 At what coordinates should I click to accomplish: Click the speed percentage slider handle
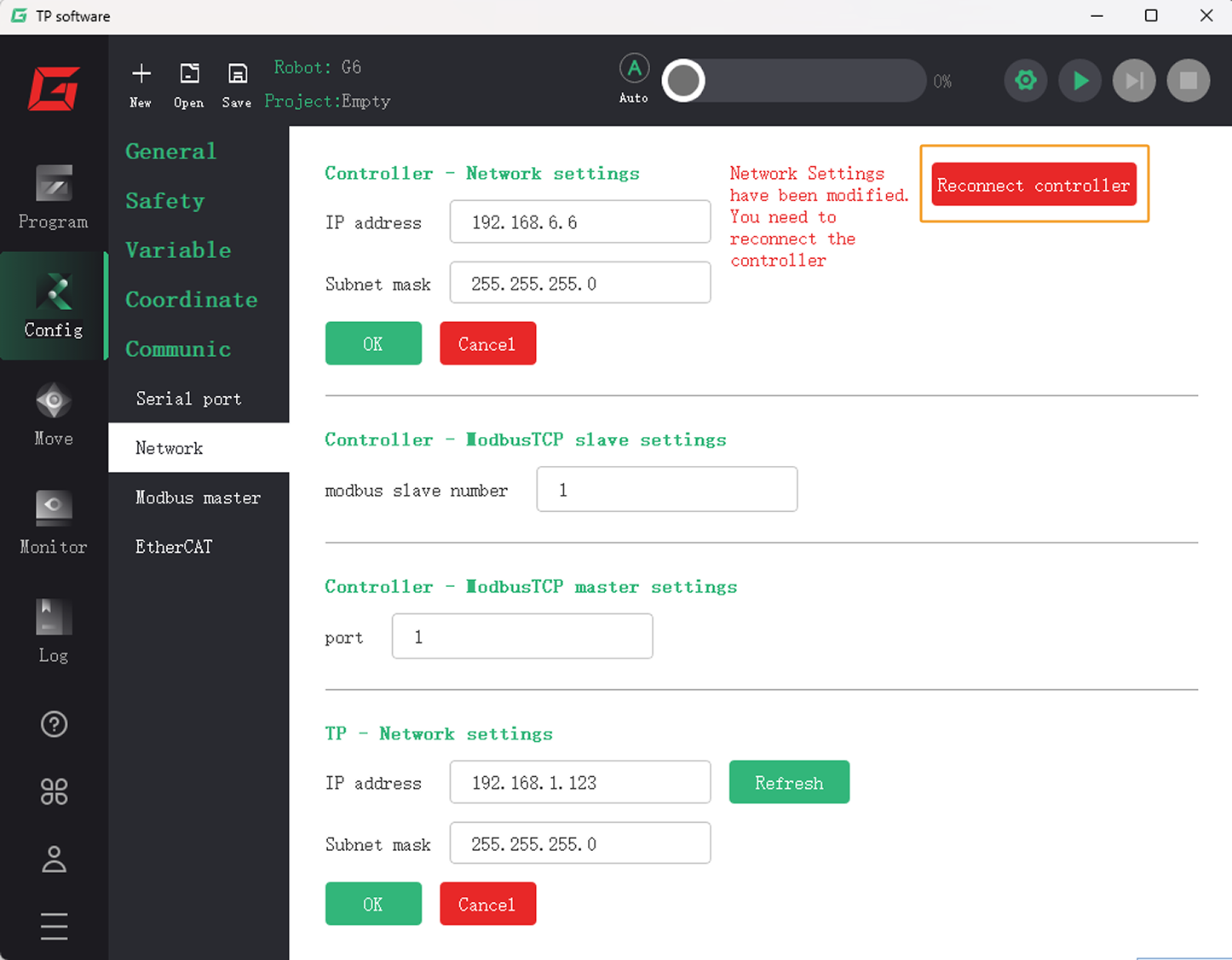point(683,81)
